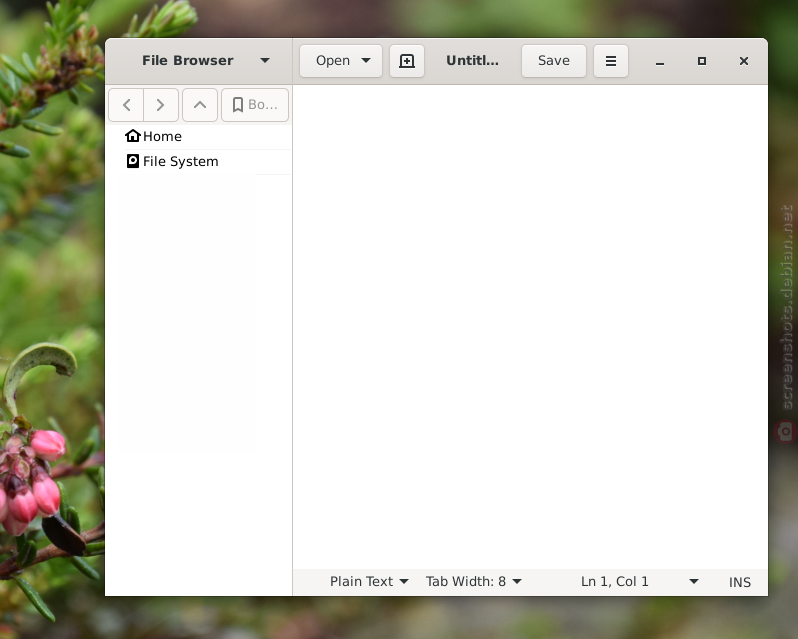Screen dimensions: 798x639
Task: Save the untitled document
Action: [554, 61]
